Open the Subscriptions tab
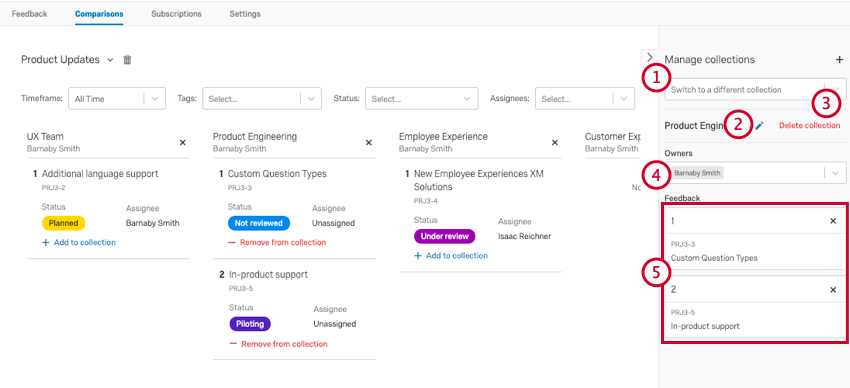This screenshot has height=388, width=850. click(x=176, y=14)
